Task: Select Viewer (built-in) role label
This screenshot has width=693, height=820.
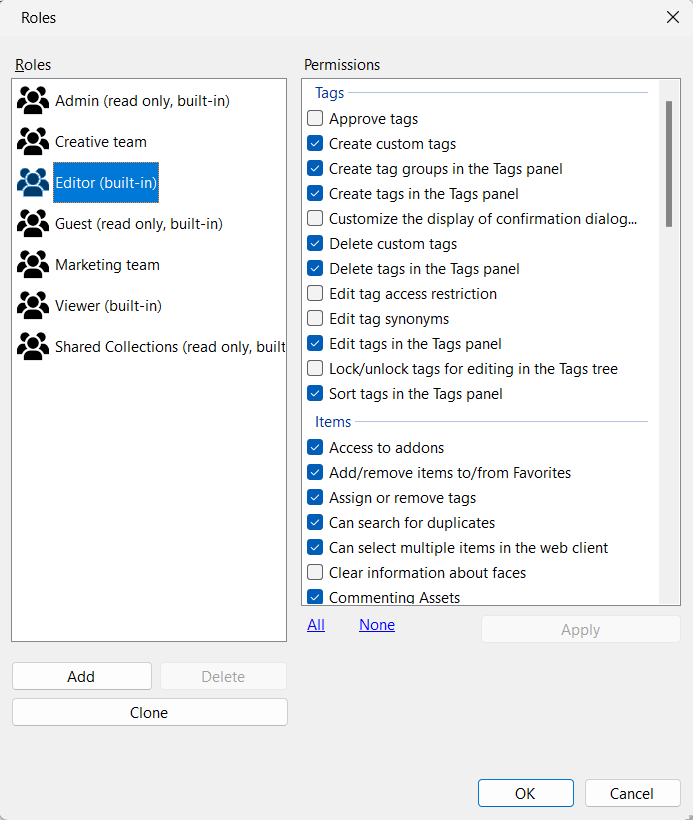Action: [108, 306]
